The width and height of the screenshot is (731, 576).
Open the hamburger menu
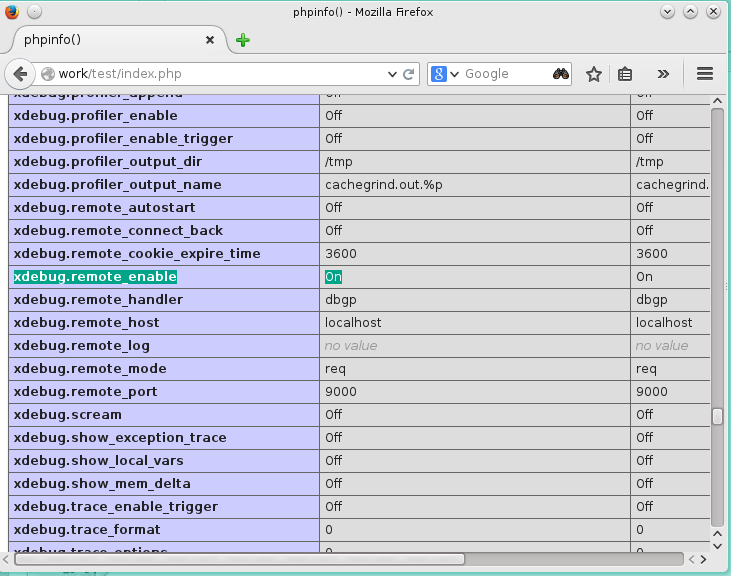(x=704, y=74)
